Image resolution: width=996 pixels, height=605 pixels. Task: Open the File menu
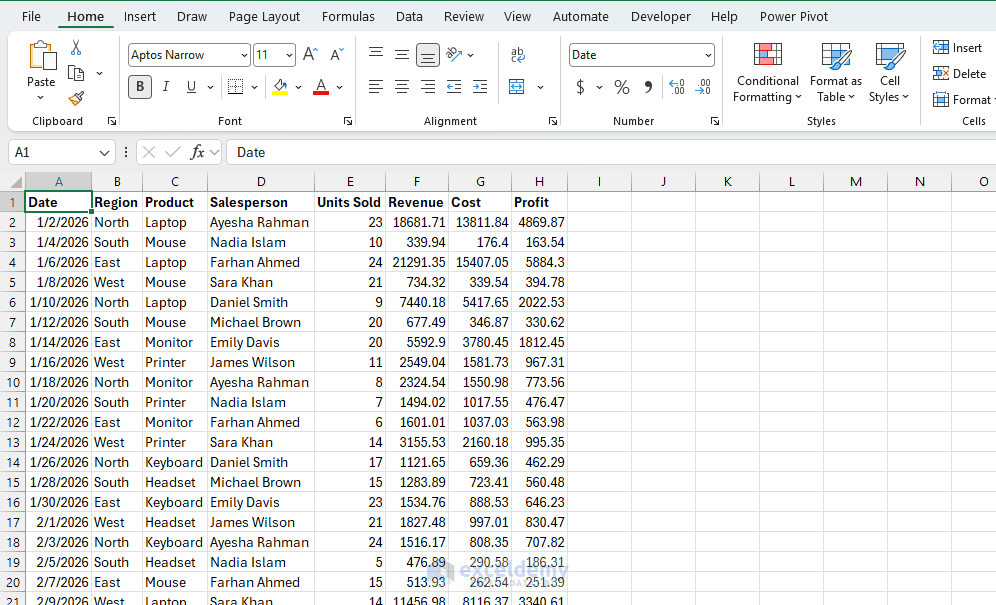tap(31, 17)
